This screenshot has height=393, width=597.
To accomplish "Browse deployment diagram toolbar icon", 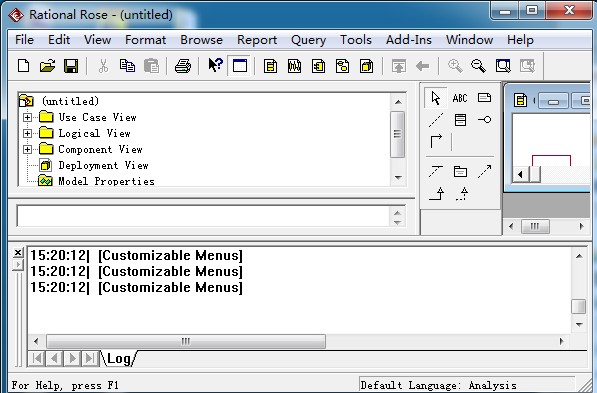I will pyautogui.click(x=366, y=66).
